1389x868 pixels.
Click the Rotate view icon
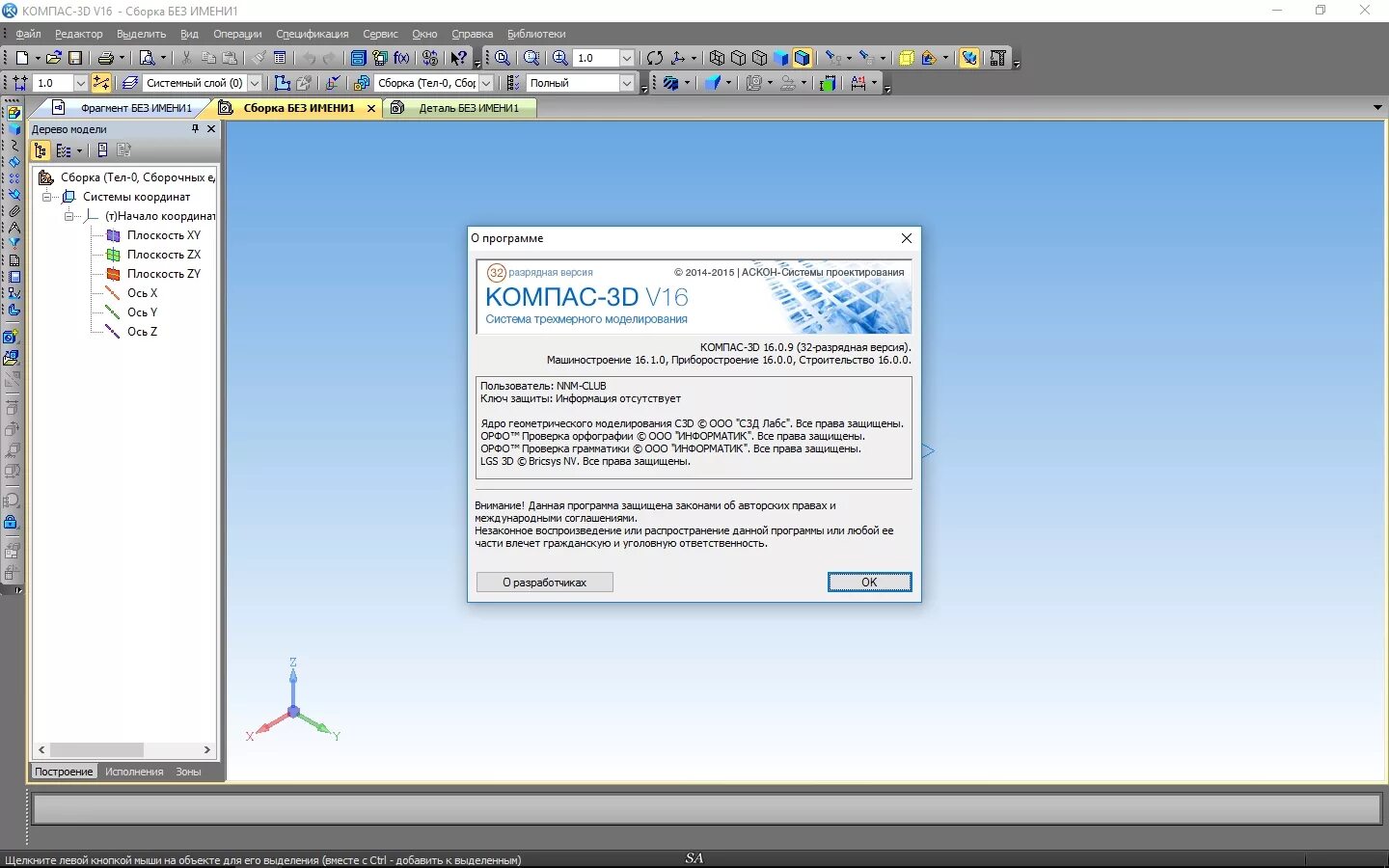pyautogui.click(x=655, y=58)
